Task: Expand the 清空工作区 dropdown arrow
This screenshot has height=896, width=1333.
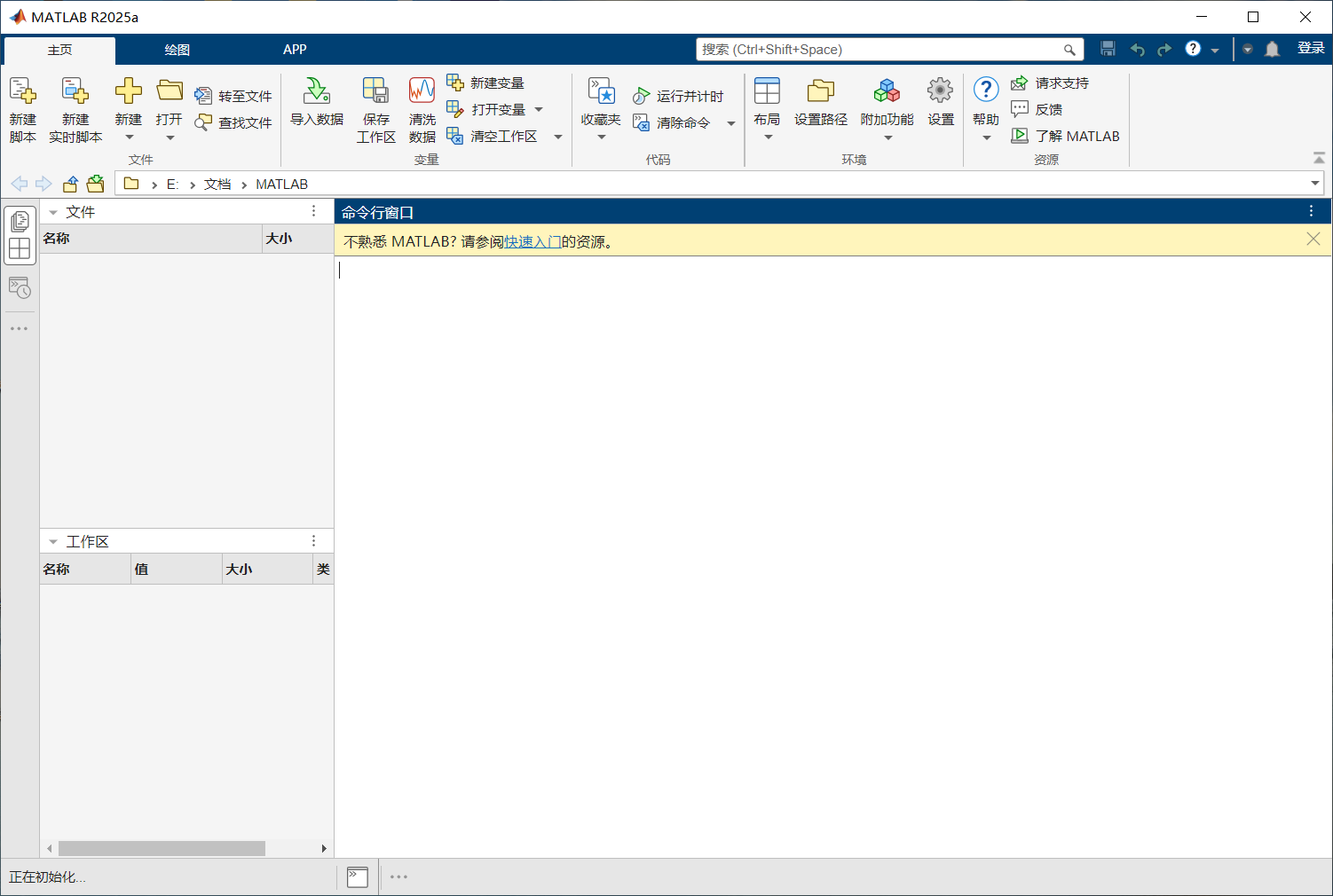Action: coord(558,136)
